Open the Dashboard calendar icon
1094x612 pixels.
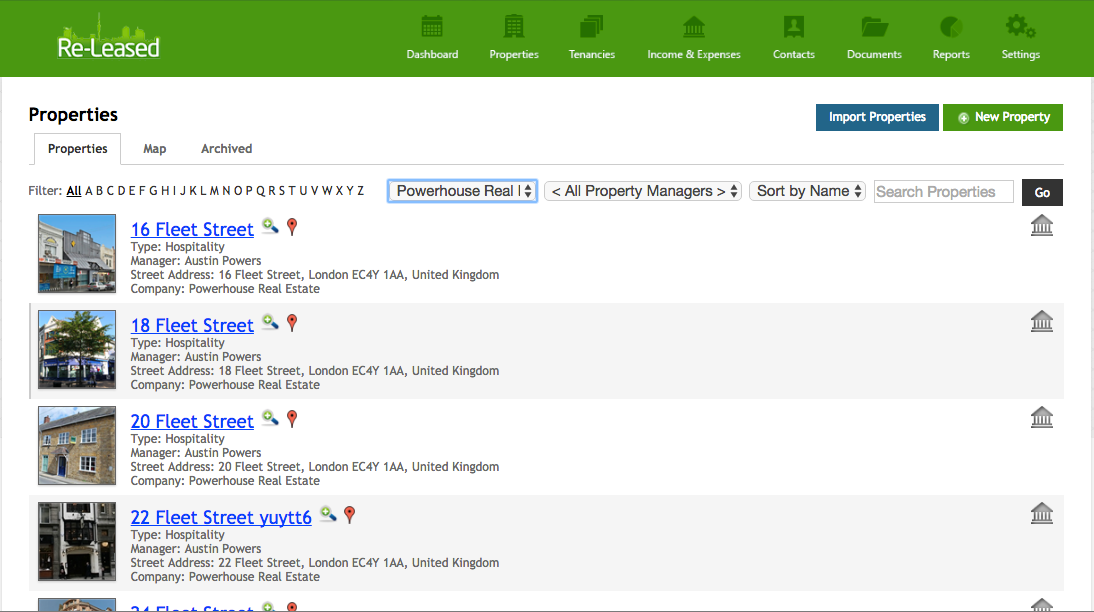(432, 27)
